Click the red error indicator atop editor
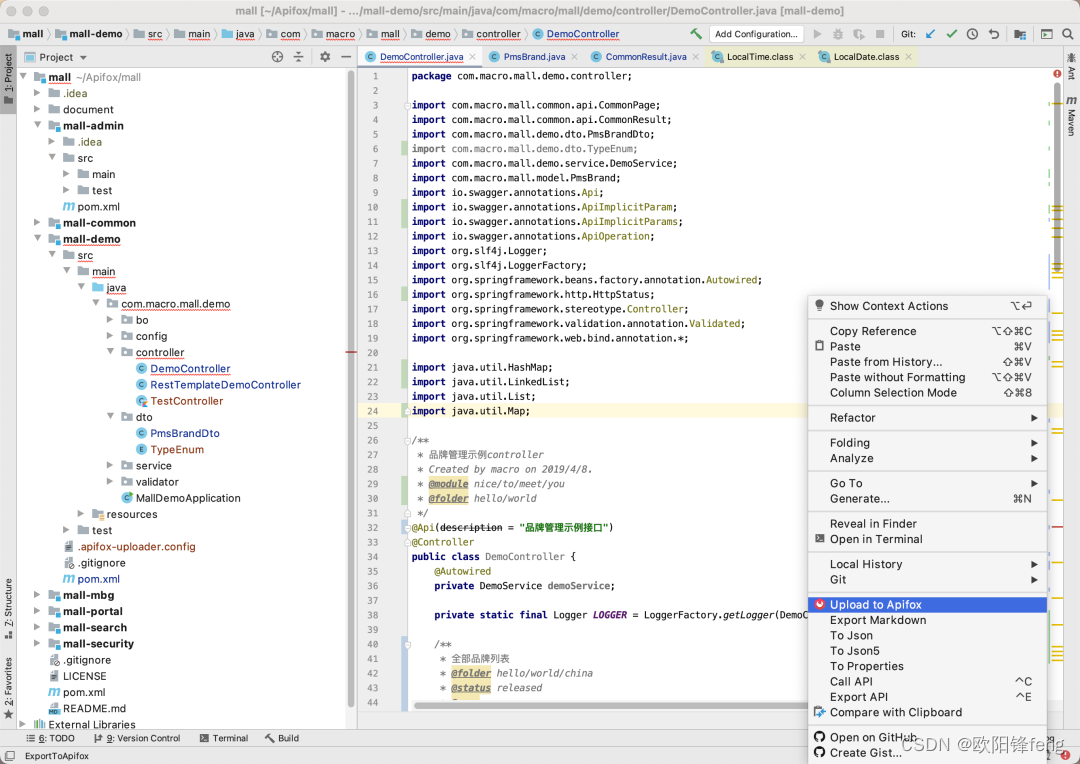The height and width of the screenshot is (764, 1080). (1057, 74)
